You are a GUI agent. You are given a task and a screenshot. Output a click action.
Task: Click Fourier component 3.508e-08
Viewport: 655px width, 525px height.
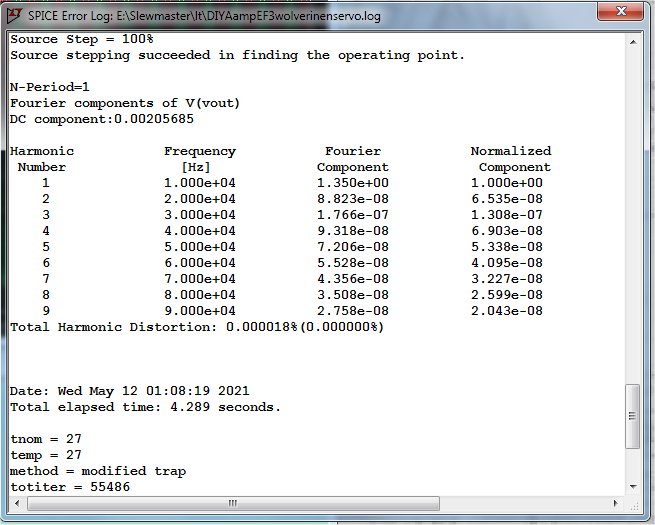tap(353, 295)
